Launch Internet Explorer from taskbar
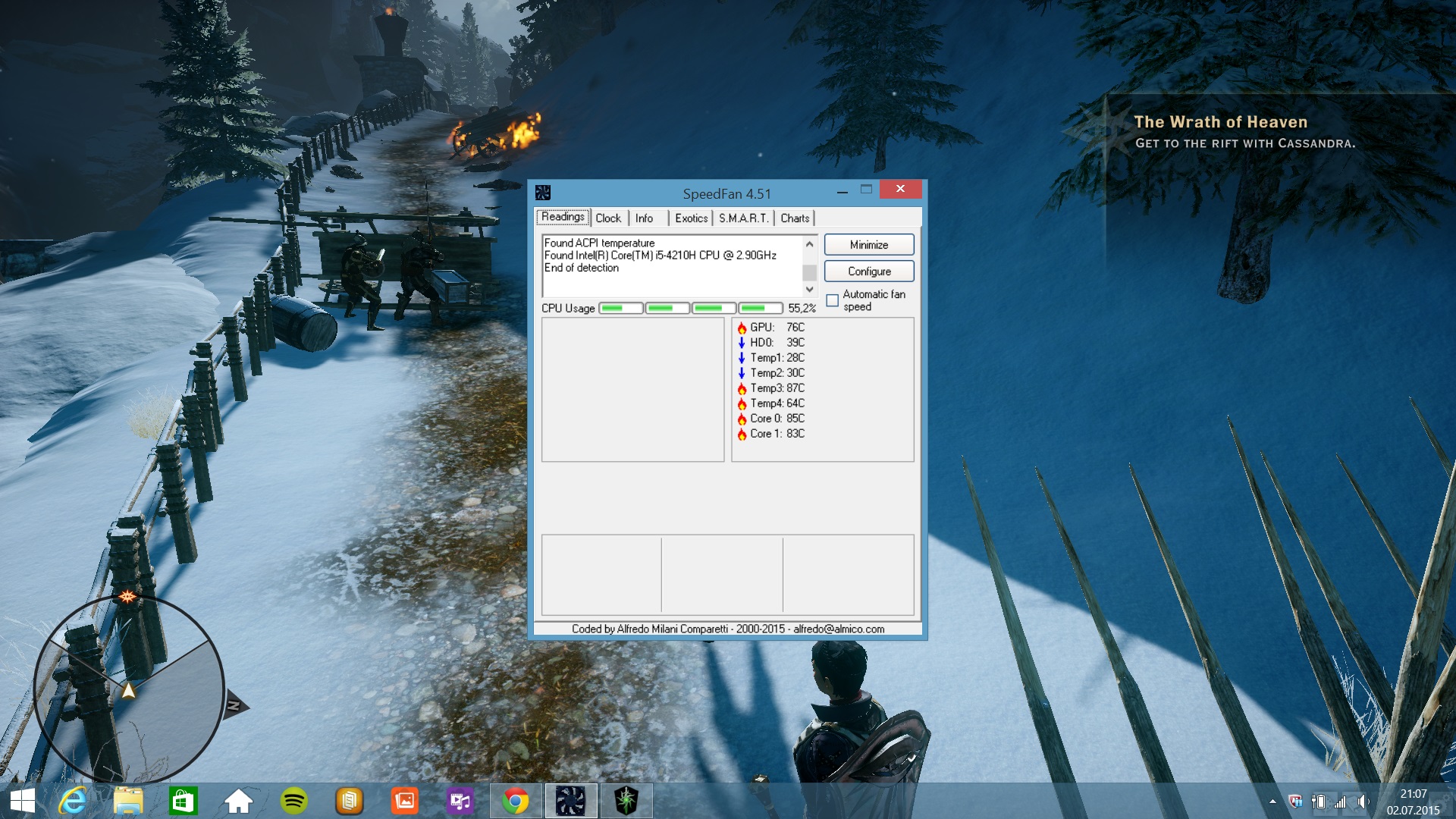The width and height of the screenshot is (1456, 819). [x=73, y=801]
